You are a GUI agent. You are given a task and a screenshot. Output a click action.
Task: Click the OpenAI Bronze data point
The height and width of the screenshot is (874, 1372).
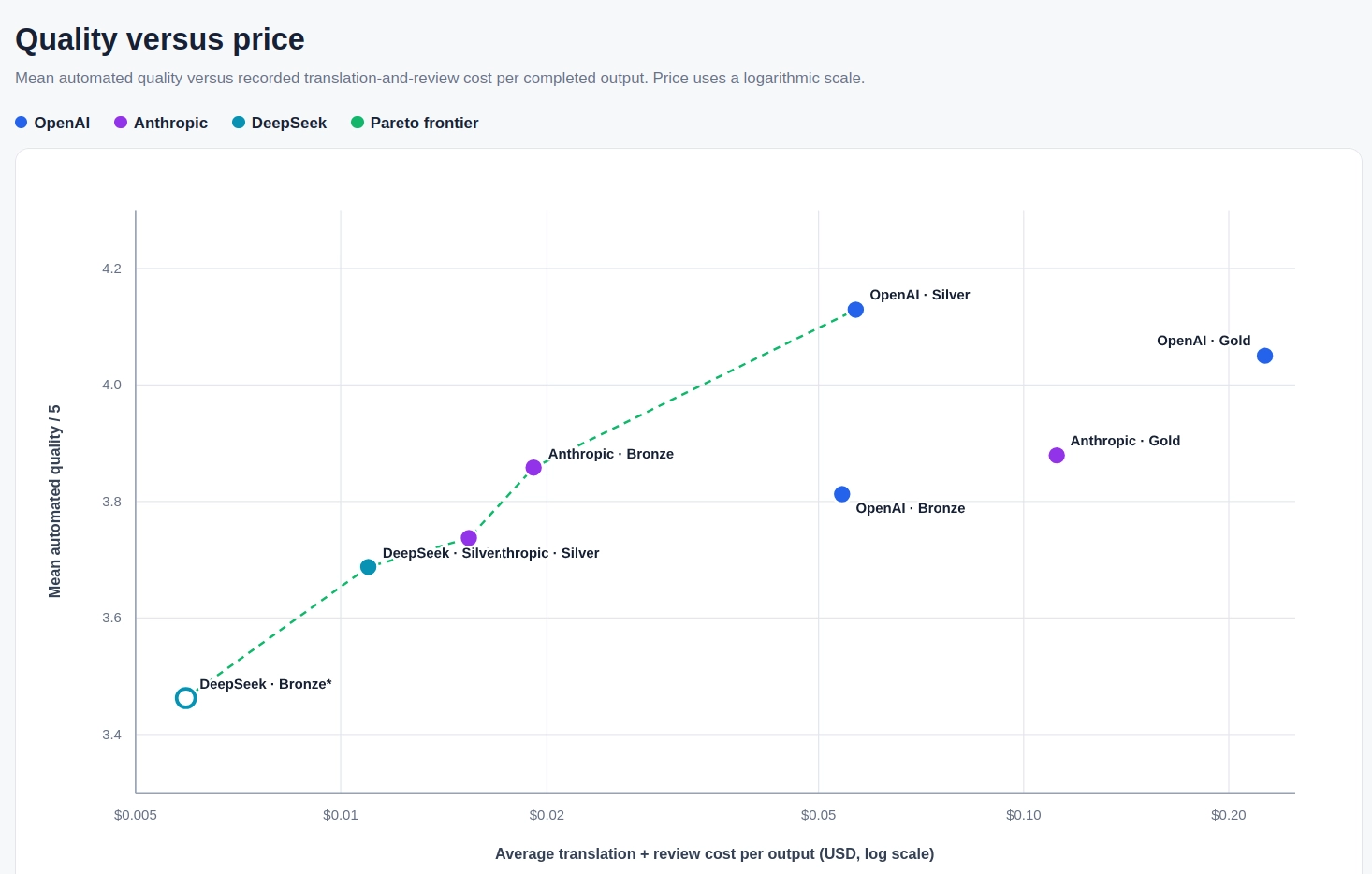842,494
